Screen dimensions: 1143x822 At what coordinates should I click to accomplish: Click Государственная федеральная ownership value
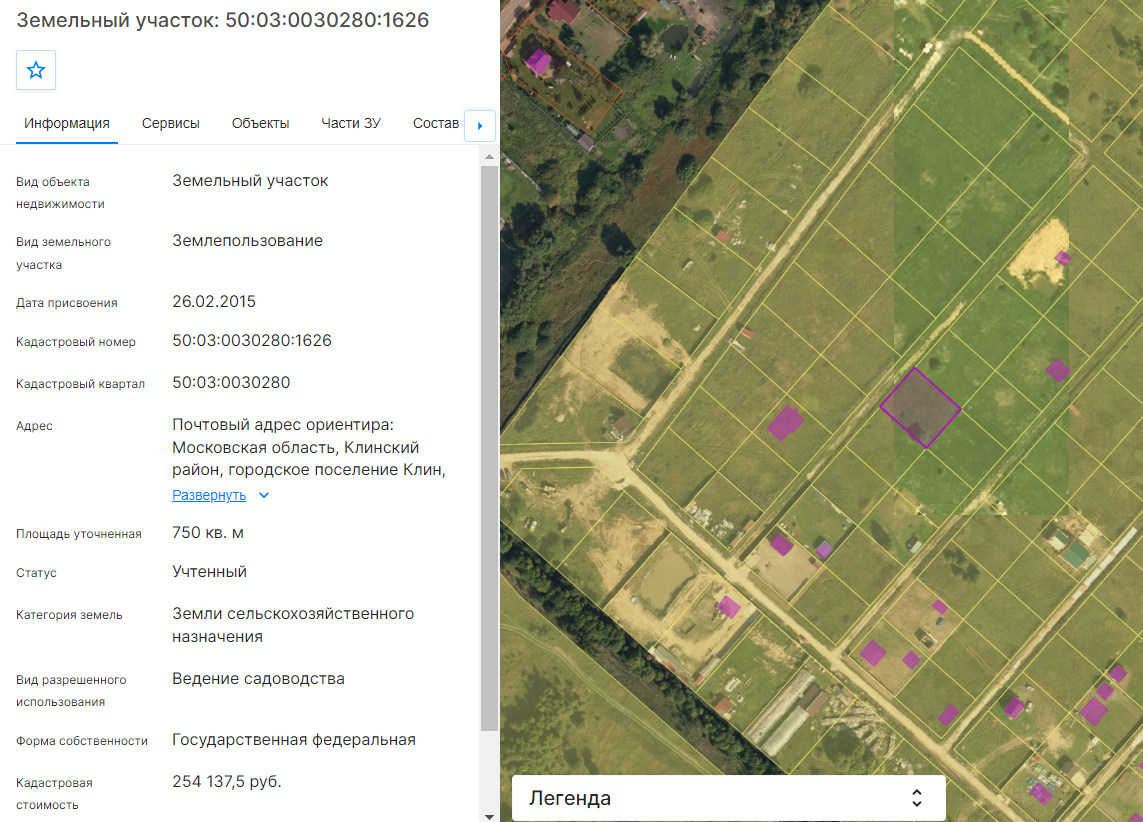[294, 740]
